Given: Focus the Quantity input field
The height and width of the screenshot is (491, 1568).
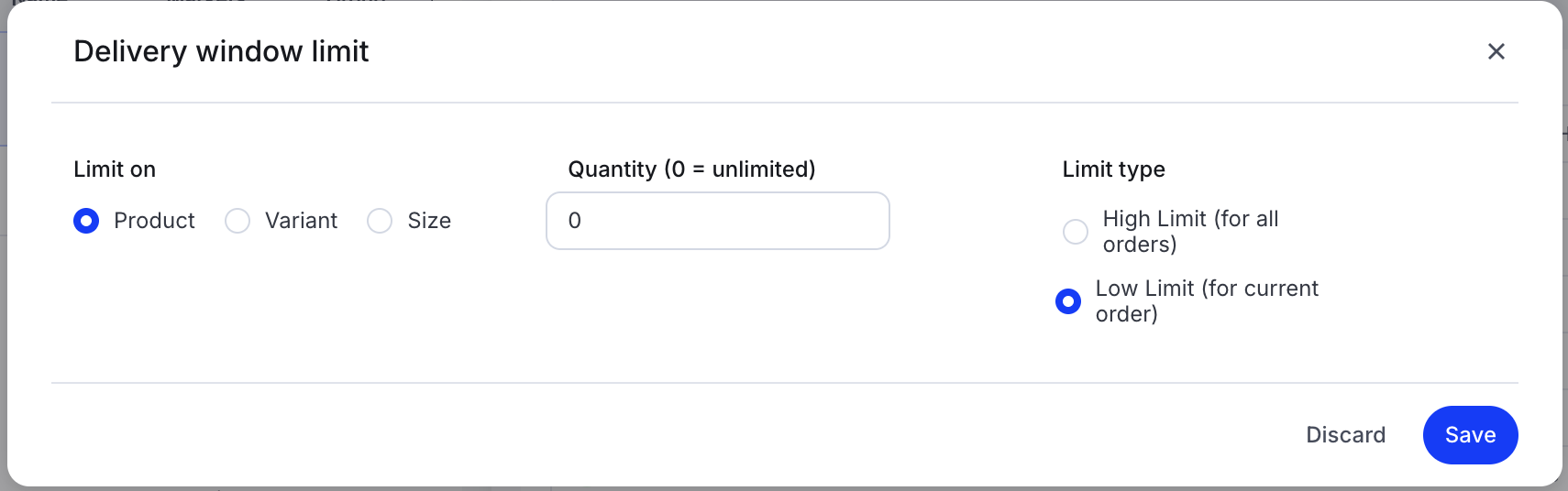Looking at the screenshot, I should (x=717, y=221).
